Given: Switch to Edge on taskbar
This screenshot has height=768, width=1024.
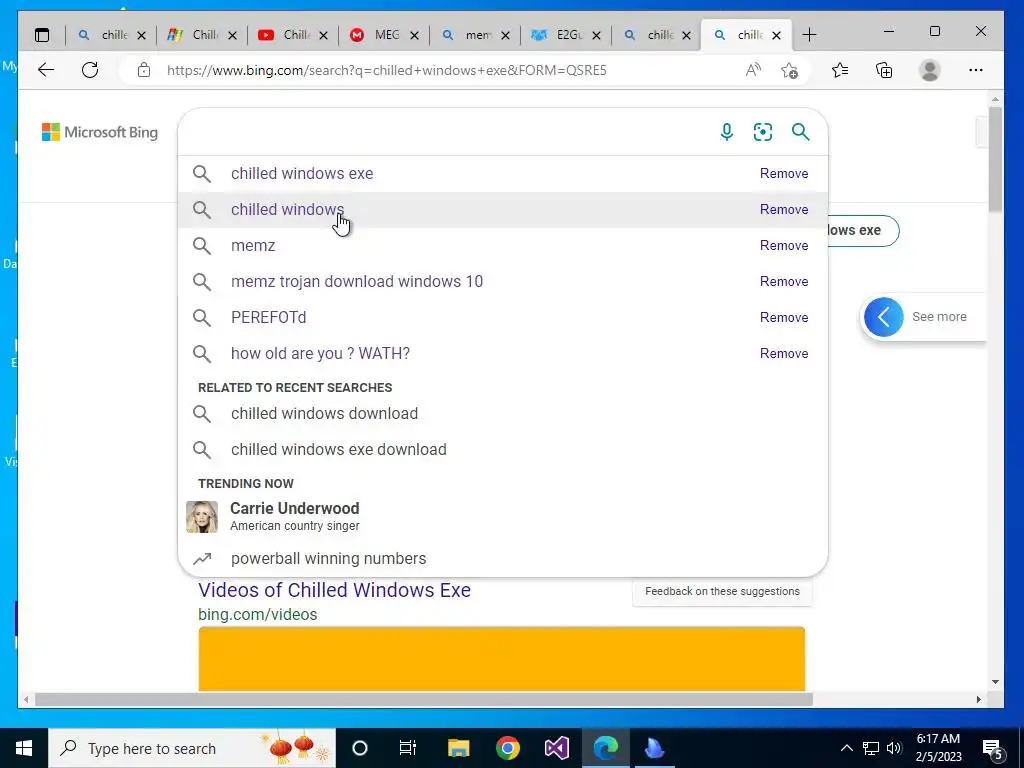Looking at the screenshot, I should point(606,748).
